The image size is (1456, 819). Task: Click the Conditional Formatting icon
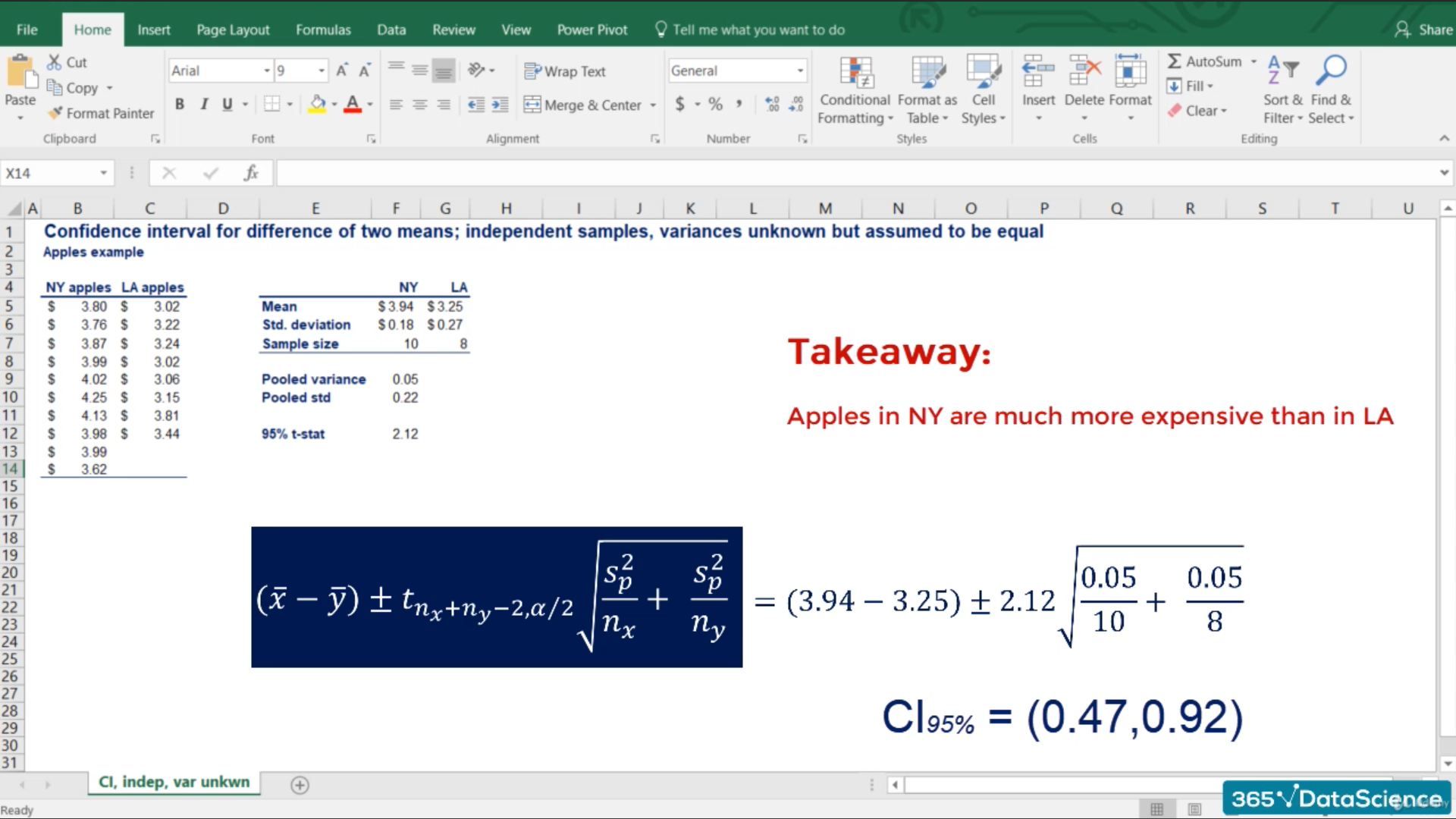(x=856, y=74)
